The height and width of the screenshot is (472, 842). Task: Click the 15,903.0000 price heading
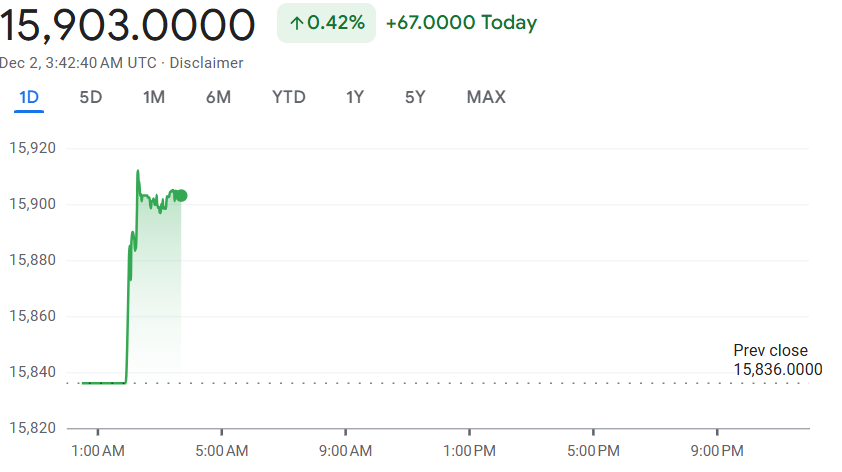pyautogui.click(x=127, y=25)
